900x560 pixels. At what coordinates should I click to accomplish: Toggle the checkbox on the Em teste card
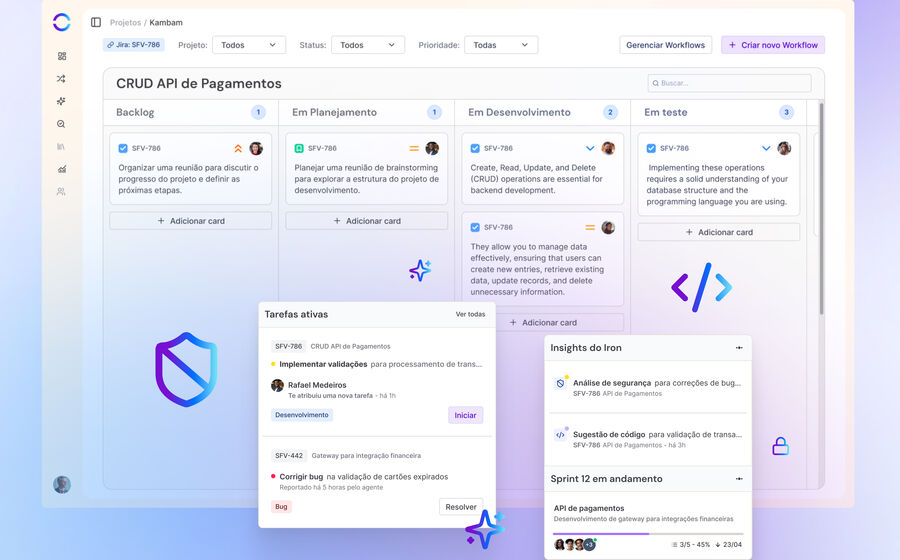pyautogui.click(x=651, y=148)
